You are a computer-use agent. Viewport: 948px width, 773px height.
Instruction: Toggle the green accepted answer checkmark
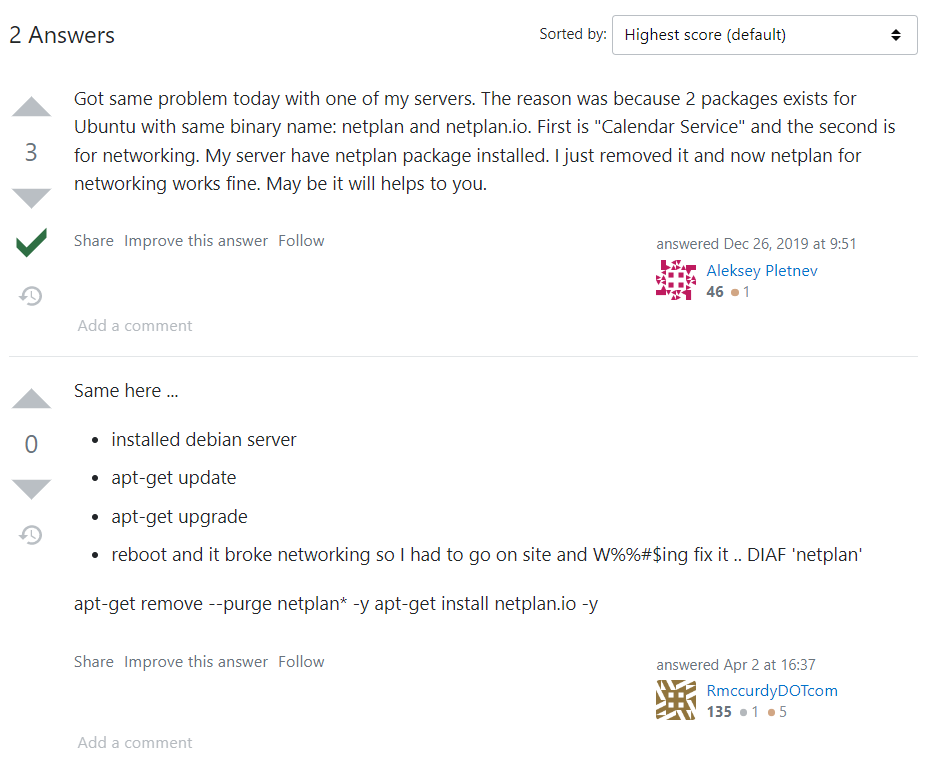click(x=31, y=241)
